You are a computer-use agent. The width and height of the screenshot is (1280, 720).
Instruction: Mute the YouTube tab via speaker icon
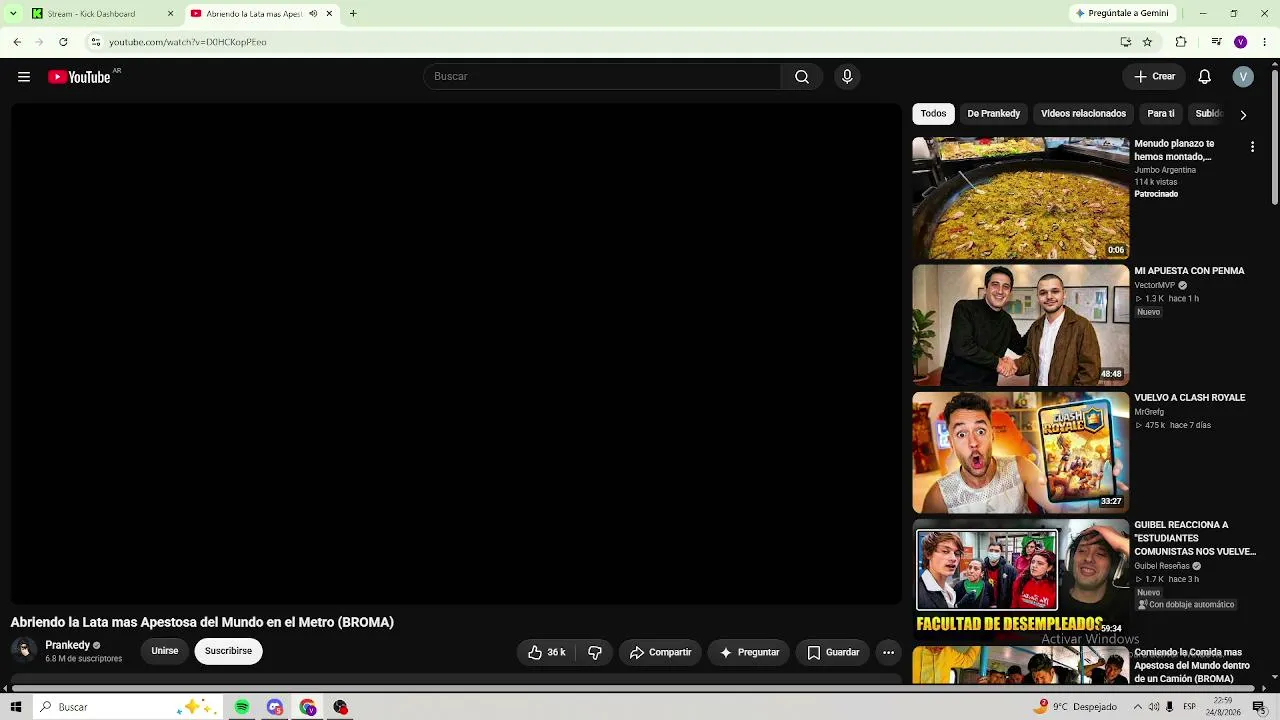pos(313,14)
